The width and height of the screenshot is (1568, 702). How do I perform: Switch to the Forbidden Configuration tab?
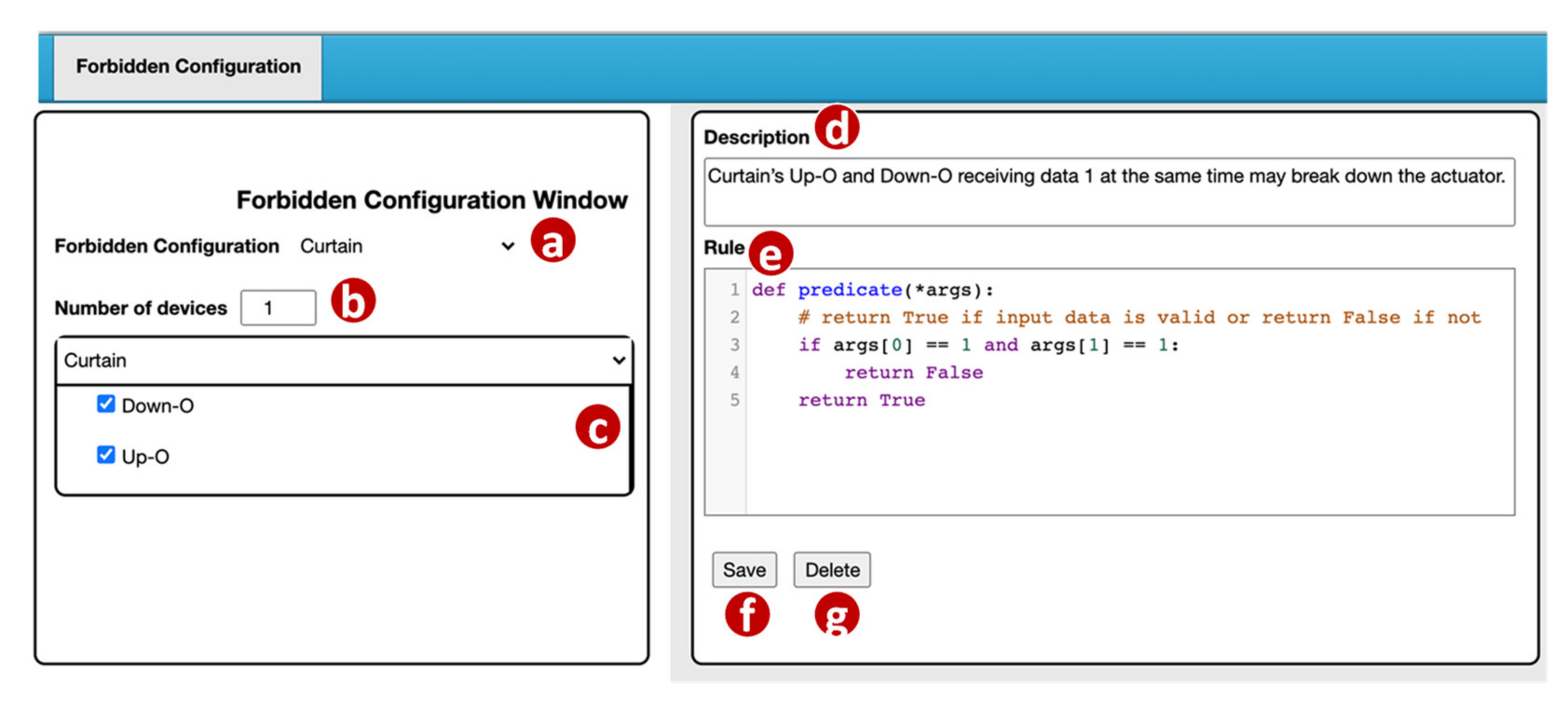point(188,66)
